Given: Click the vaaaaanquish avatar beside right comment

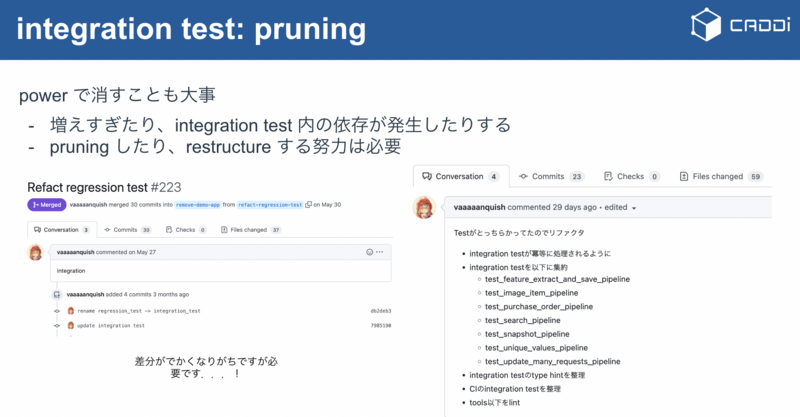Looking at the screenshot, I should point(424,208).
